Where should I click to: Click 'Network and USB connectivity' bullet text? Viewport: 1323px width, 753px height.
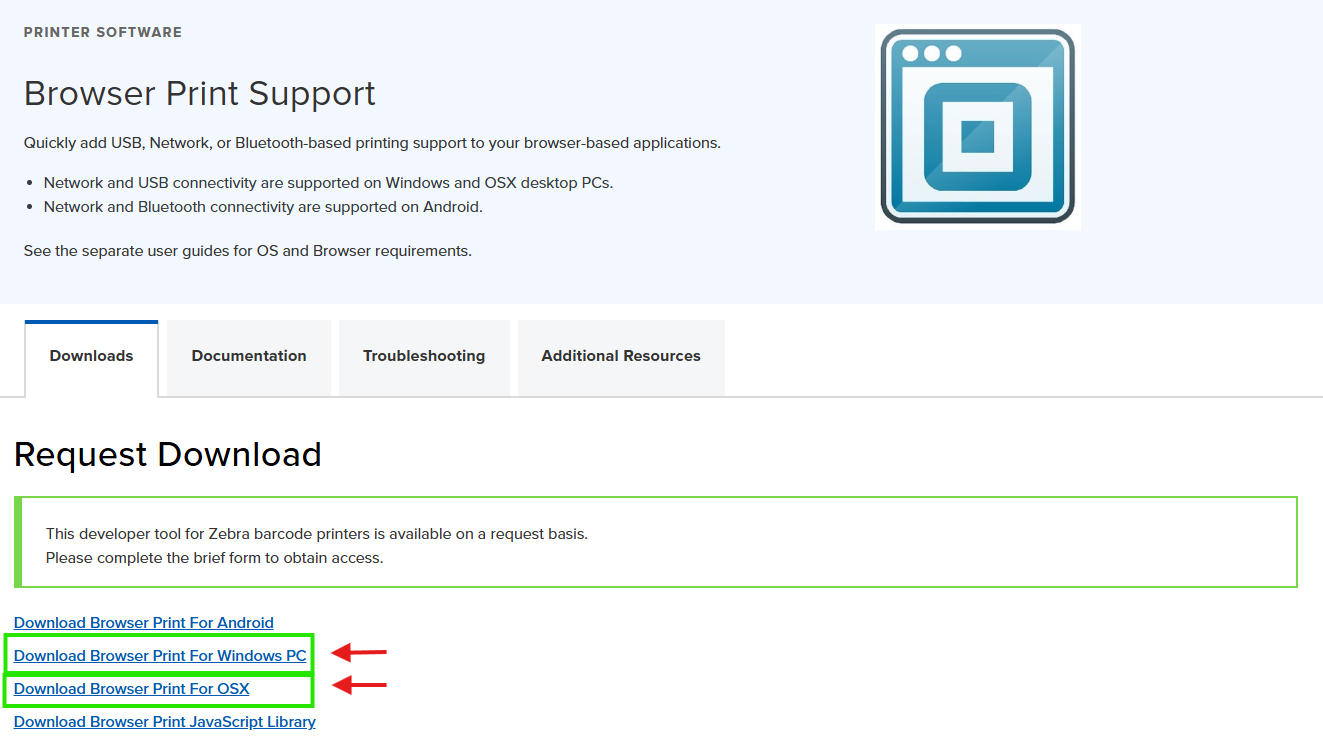[328, 183]
